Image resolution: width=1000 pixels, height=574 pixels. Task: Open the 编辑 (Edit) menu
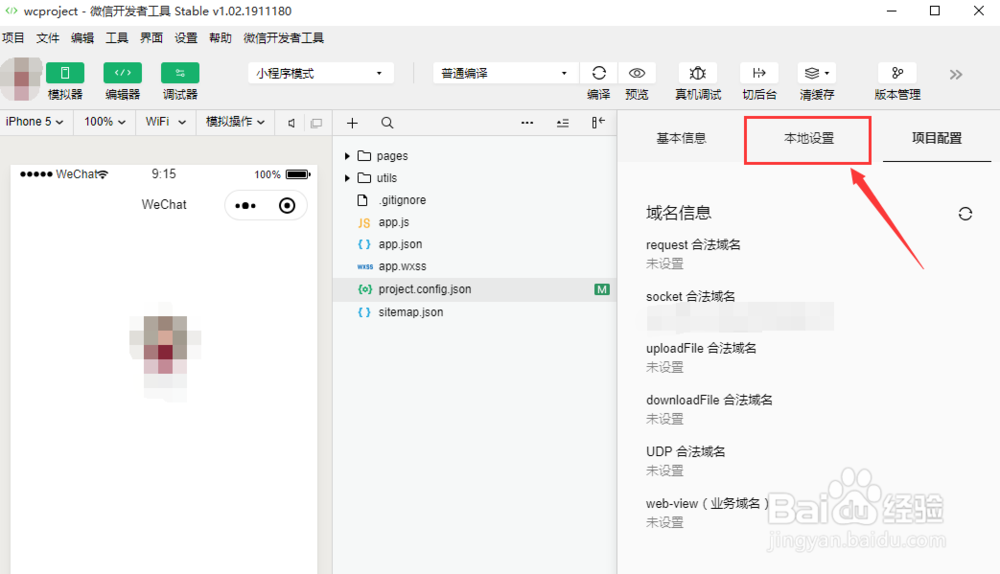point(82,38)
